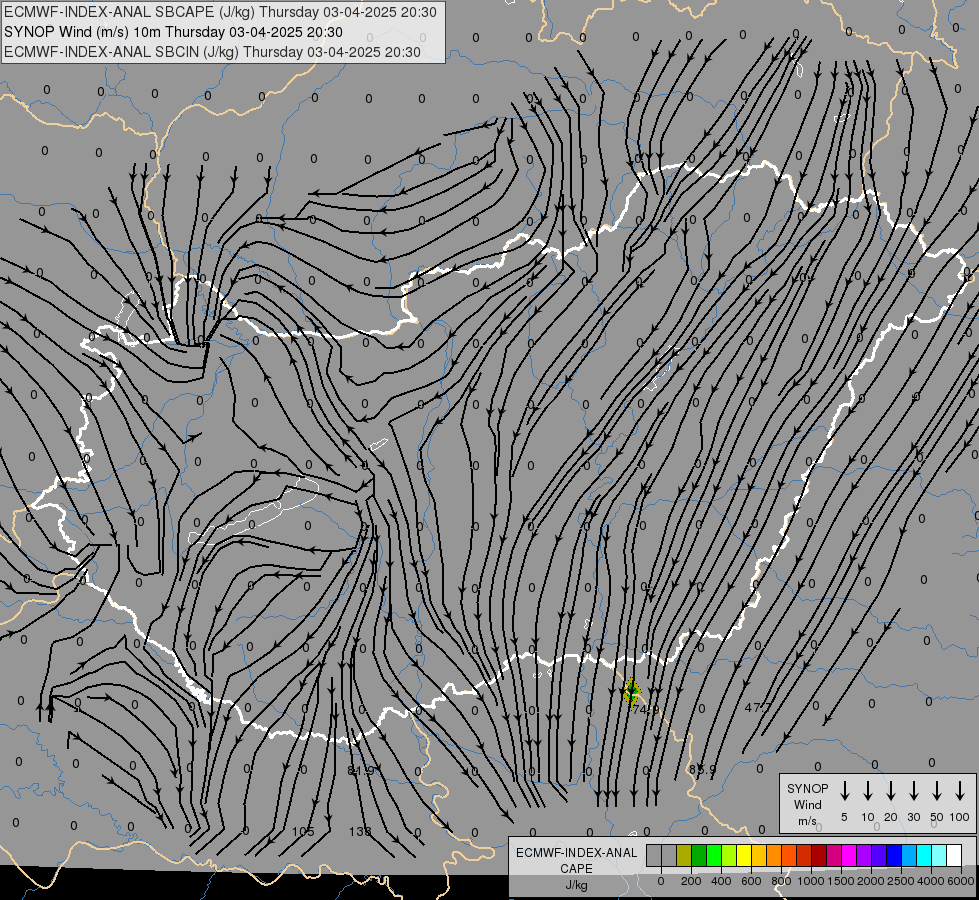This screenshot has width=979, height=900.
Task: Click the 30 speed label in the wind legend
Action: point(913,817)
